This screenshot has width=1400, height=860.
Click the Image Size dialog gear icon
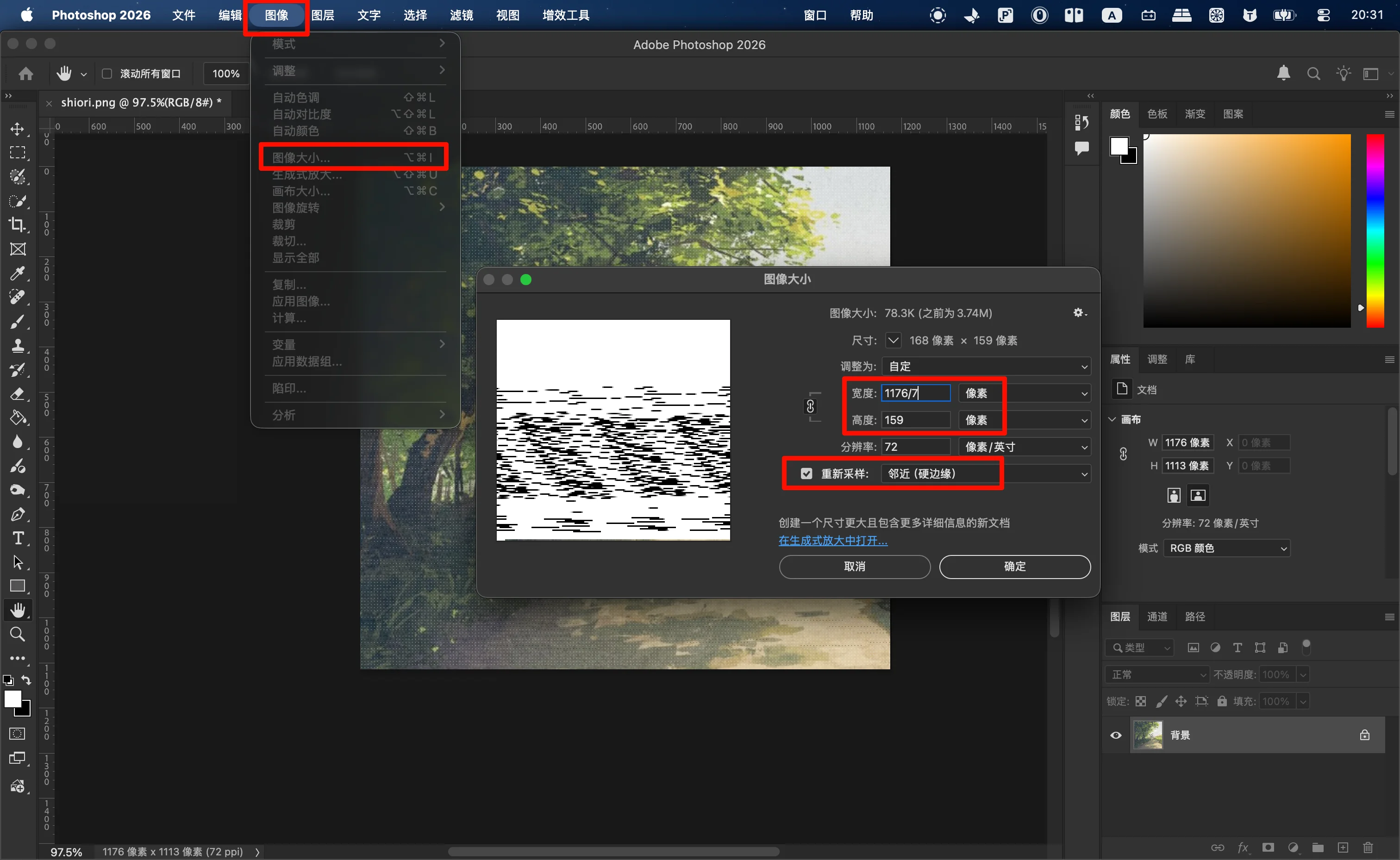point(1079,313)
